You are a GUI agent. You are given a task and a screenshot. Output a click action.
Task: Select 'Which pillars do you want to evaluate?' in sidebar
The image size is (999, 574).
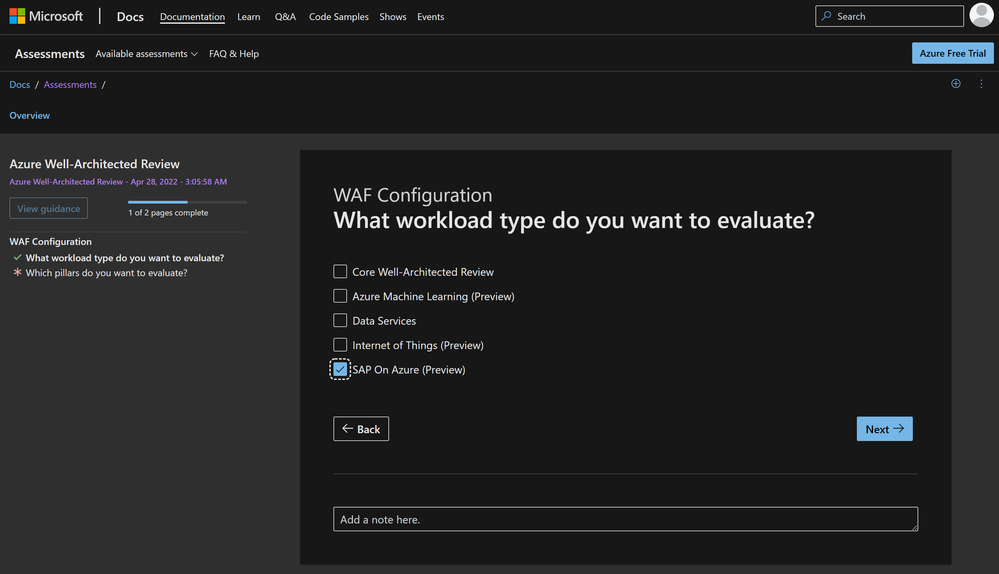[106, 273]
